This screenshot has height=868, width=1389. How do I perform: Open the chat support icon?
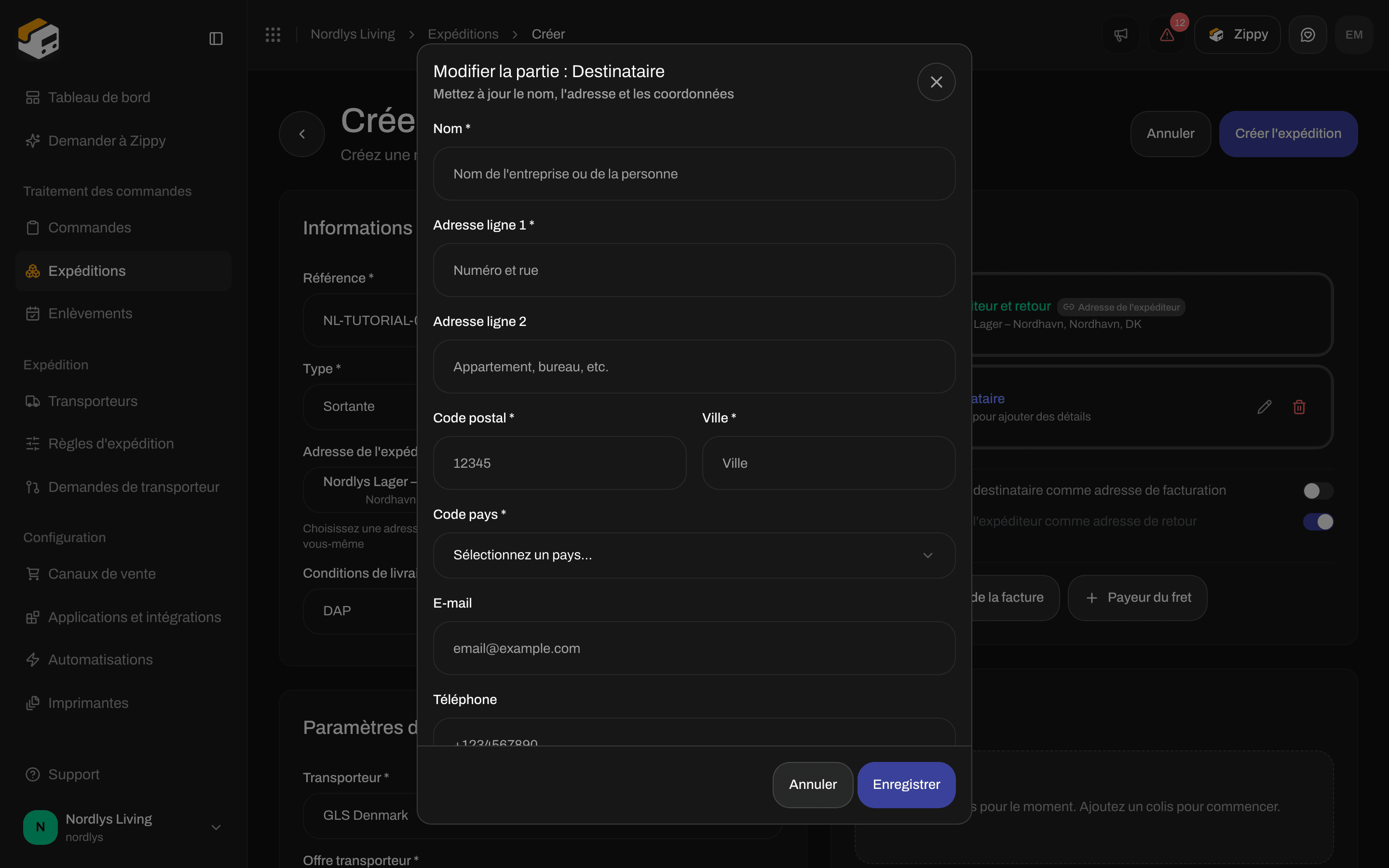pos(1307,35)
